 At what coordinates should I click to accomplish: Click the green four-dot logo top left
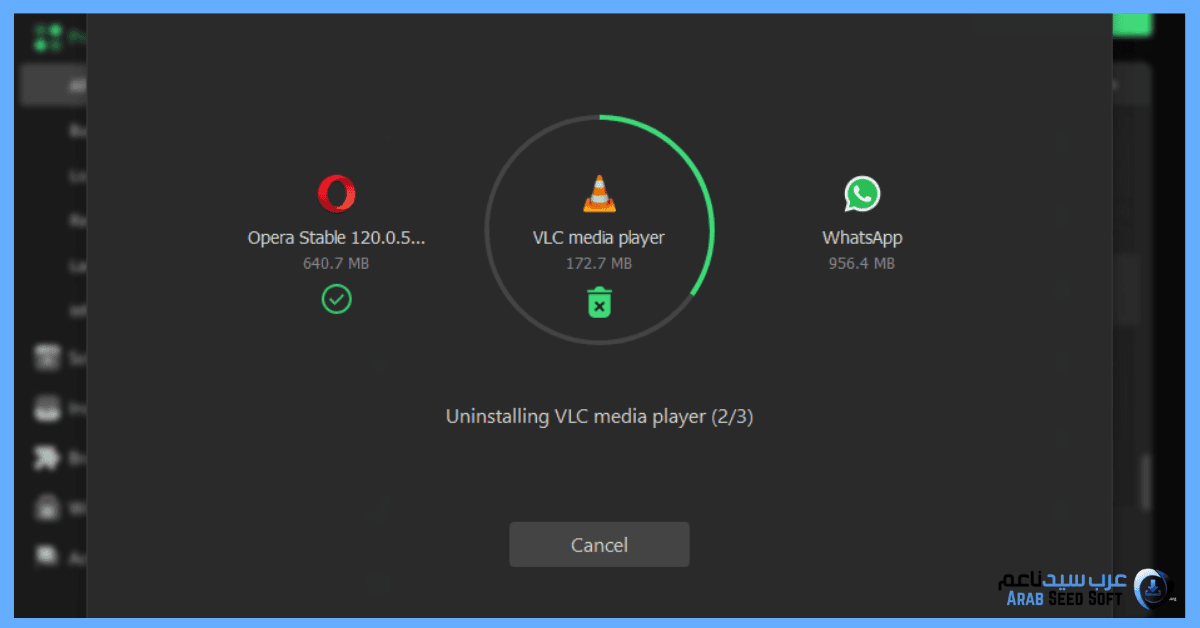point(47,38)
